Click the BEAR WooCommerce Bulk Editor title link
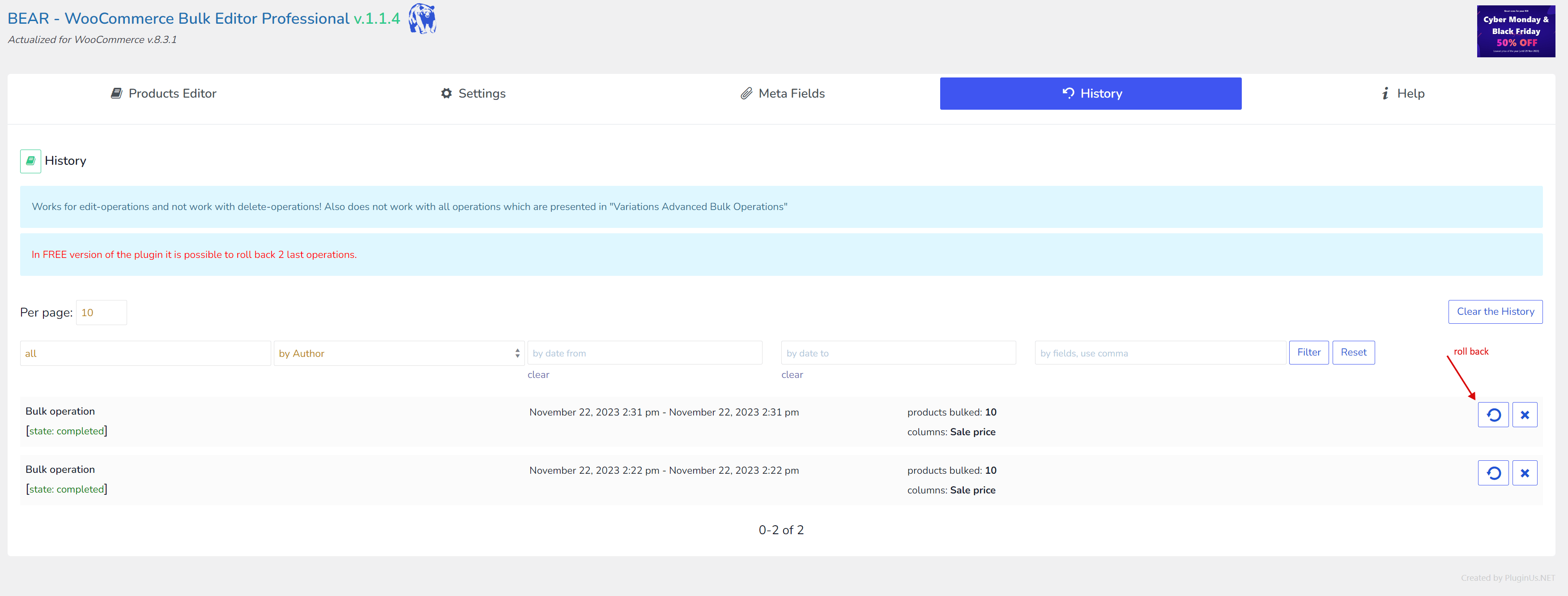Viewport: 1568px width, 596px height. 204,18
